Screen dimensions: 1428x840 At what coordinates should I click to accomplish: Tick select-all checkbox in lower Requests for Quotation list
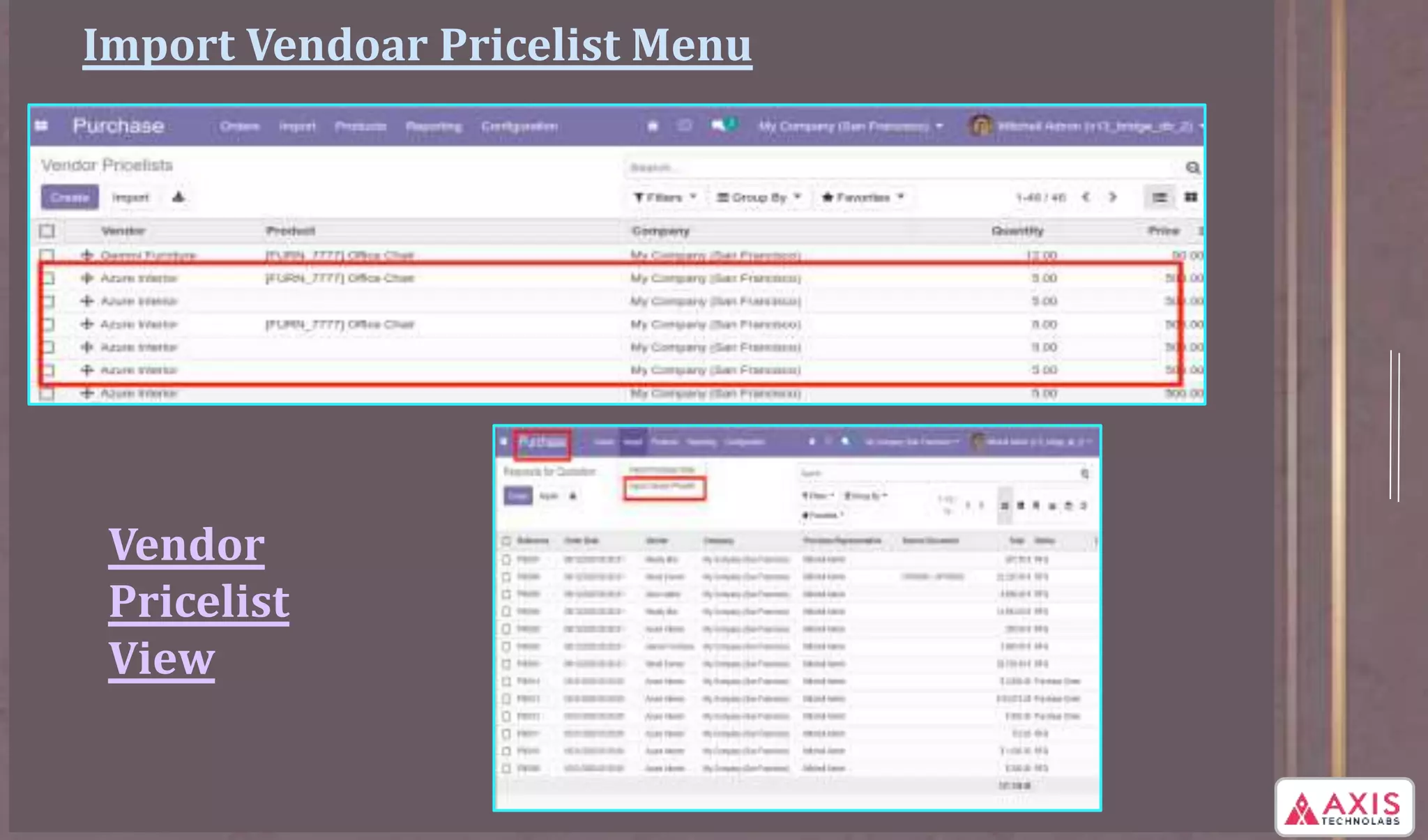point(506,541)
